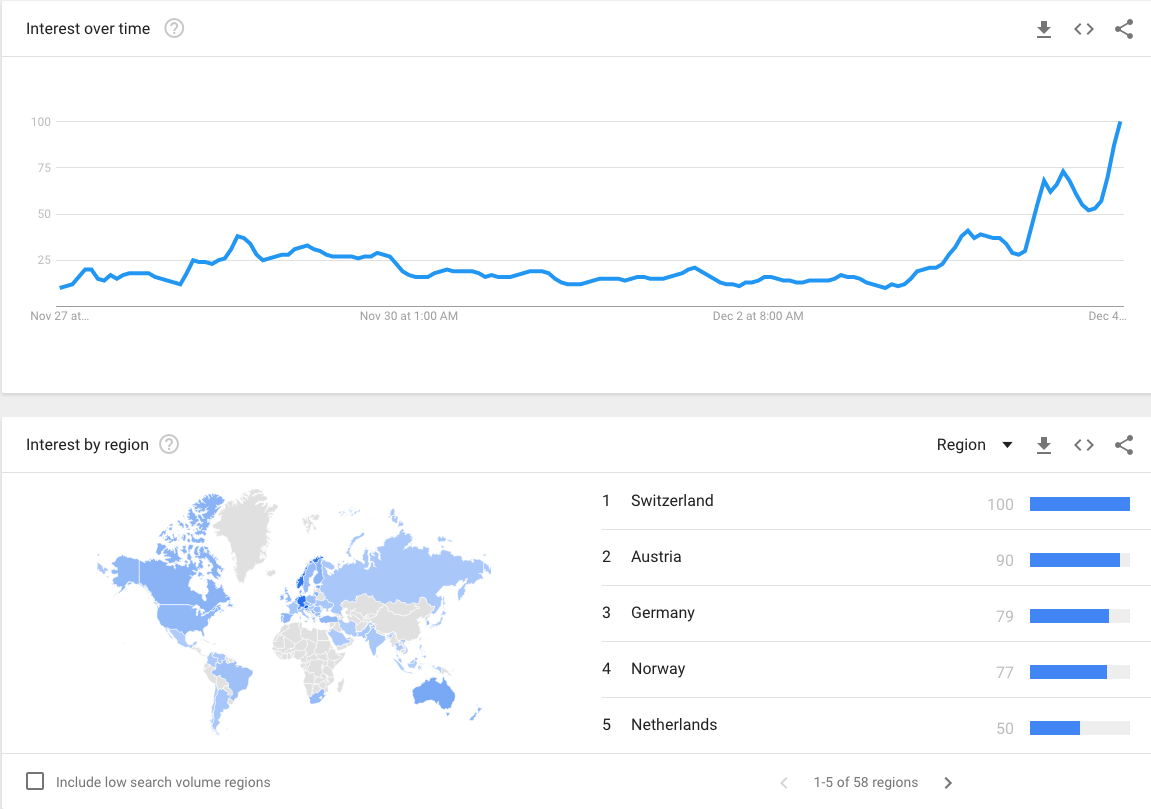This screenshot has width=1151, height=809.
Task: Open the embed code for Interest over time chart
Action: click(1083, 29)
